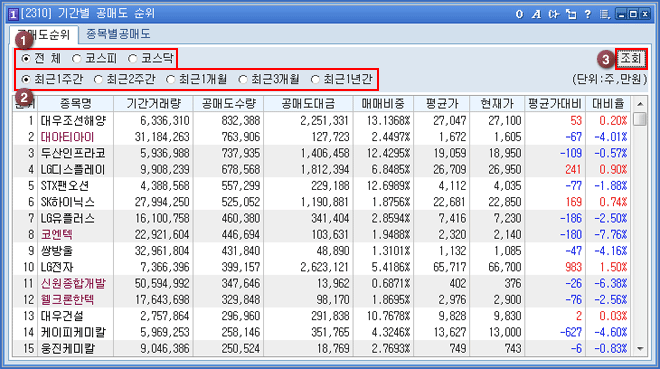Minimize the 2310 short-selling window
Image resolution: width=660 pixels, height=369 pixels.
(621, 14)
